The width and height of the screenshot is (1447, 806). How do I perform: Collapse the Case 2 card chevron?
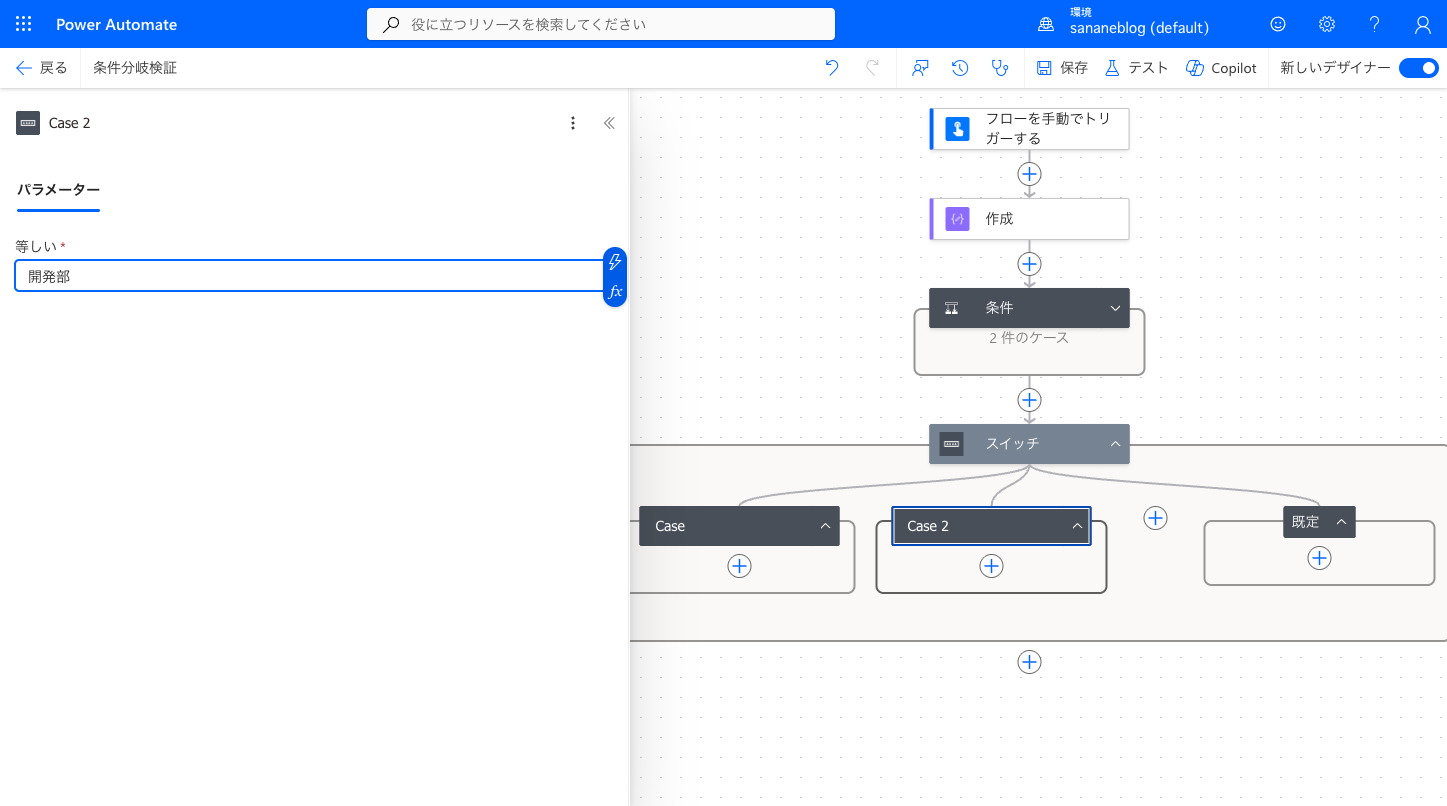pyautogui.click(x=1077, y=526)
